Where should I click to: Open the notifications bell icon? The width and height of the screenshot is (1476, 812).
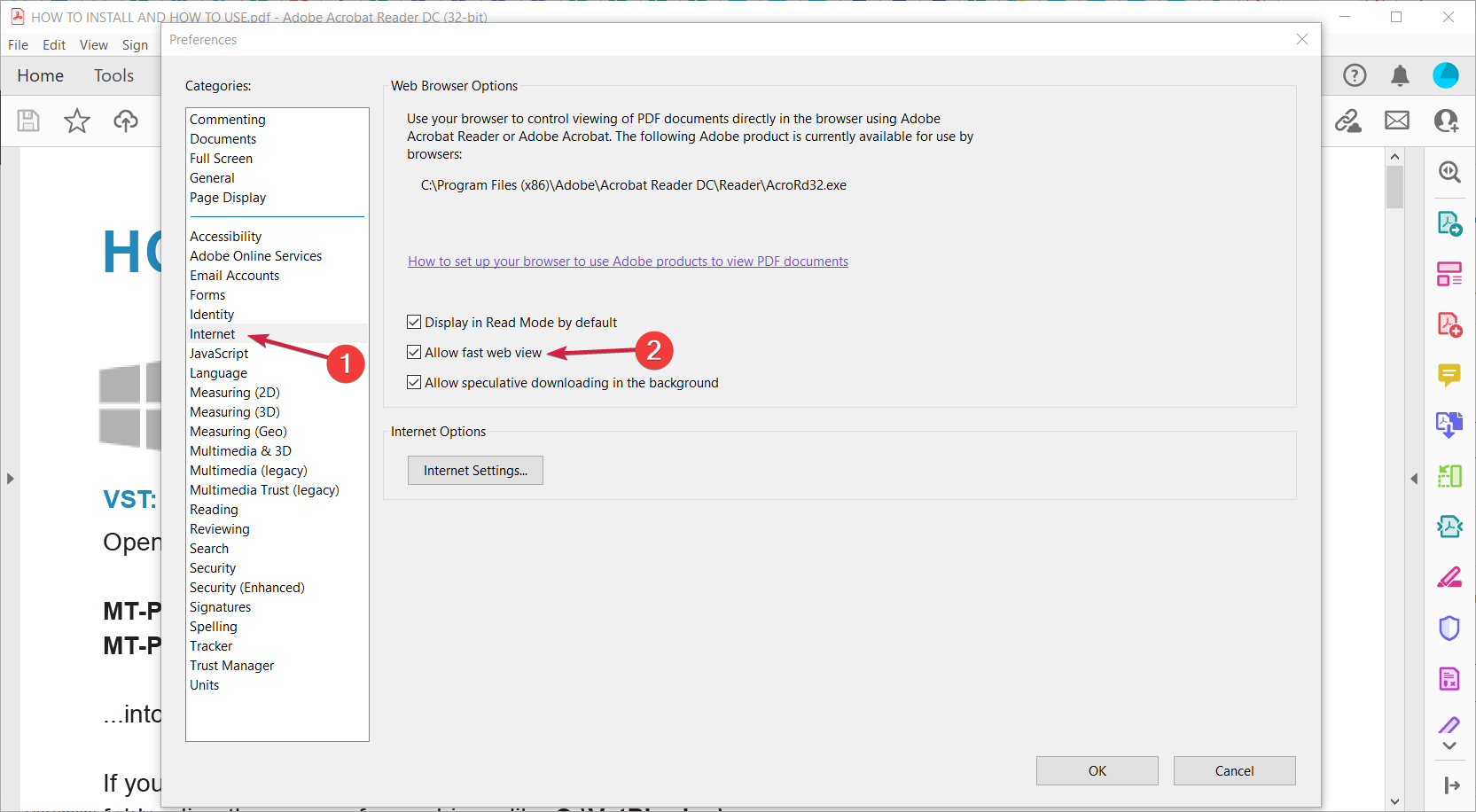coord(1400,75)
